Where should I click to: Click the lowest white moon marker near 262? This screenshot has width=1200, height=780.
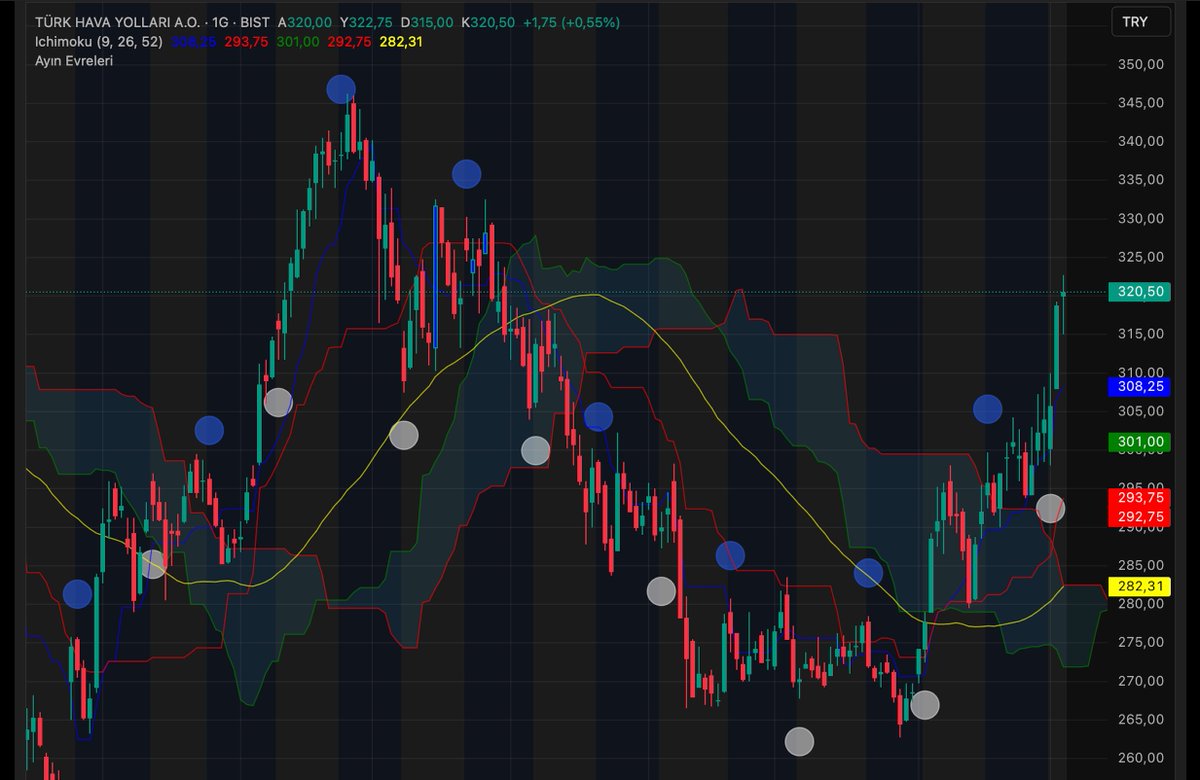pos(799,741)
